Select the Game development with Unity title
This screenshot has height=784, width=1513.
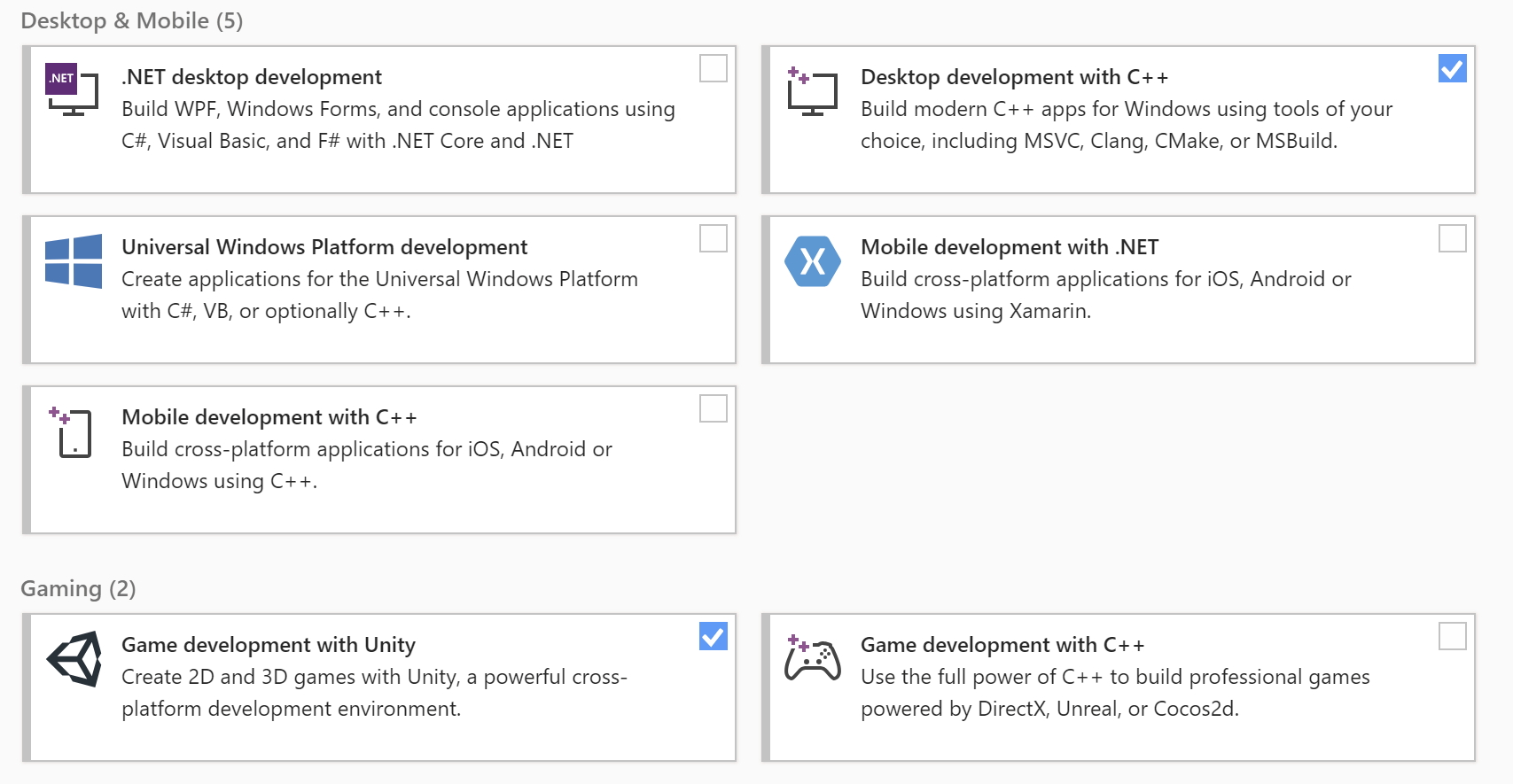click(x=268, y=645)
